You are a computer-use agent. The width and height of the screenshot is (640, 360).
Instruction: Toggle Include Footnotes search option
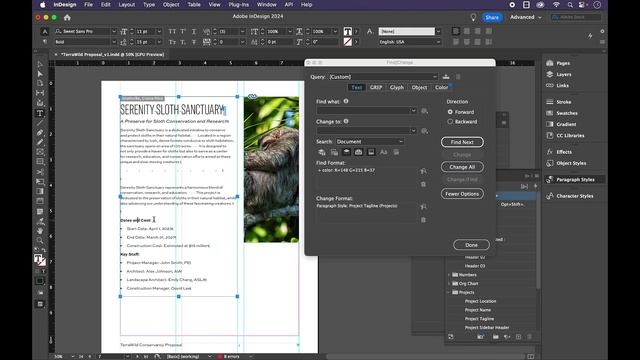pyautogui.click(x=371, y=152)
